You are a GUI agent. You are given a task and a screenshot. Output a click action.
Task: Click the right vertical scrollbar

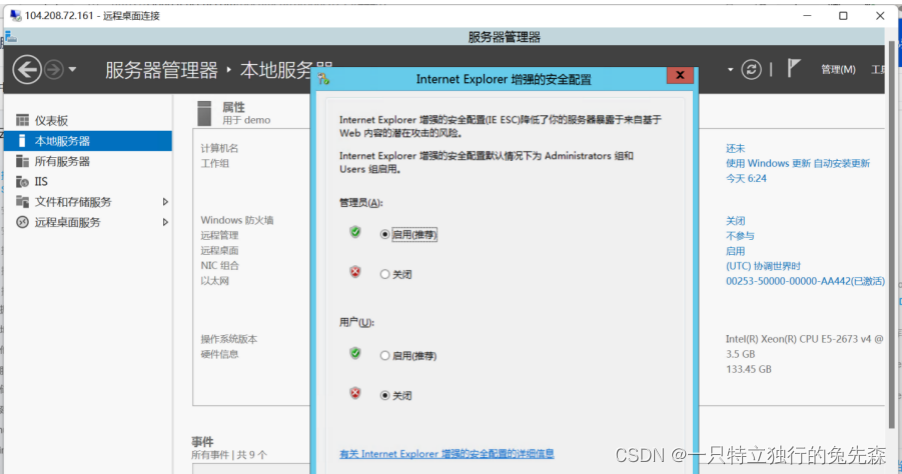click(x=892, y=234)
